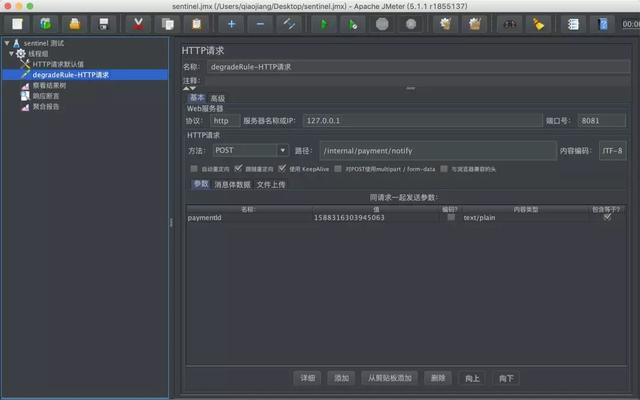
Task: Click the Stop test icon
Action: (x=382, y=24)
